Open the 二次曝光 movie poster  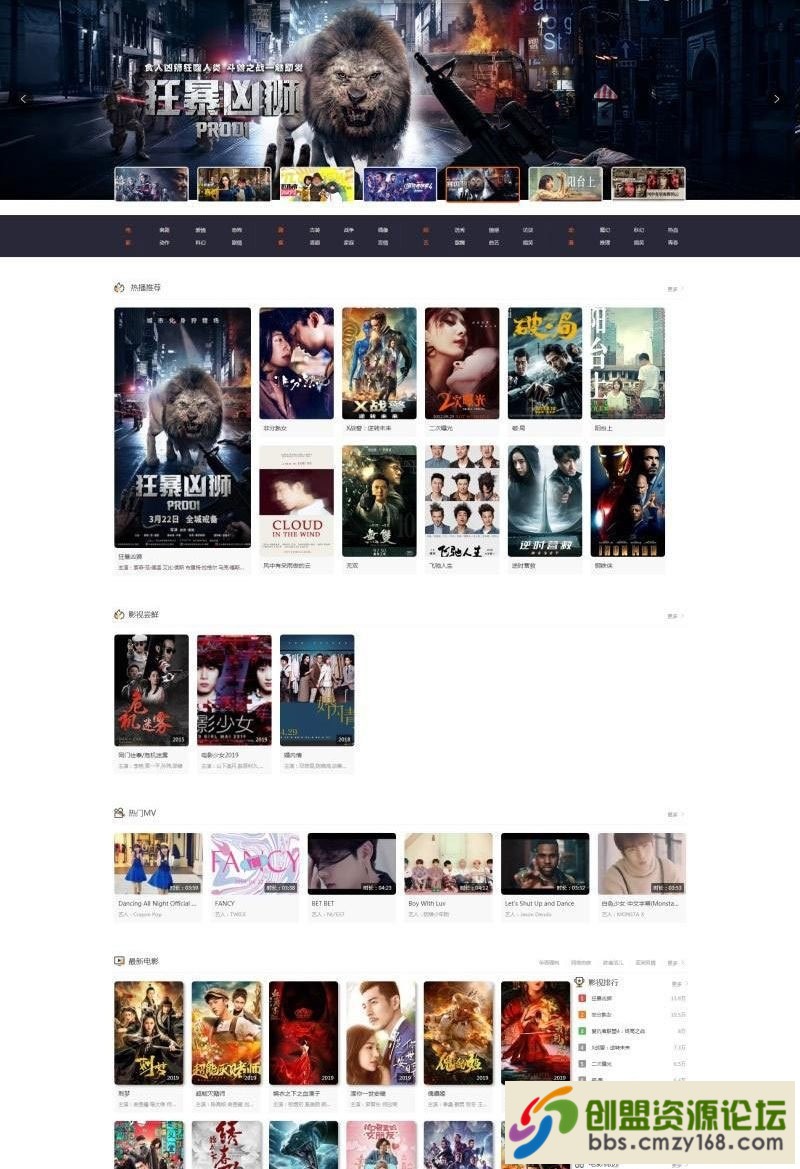462,363
